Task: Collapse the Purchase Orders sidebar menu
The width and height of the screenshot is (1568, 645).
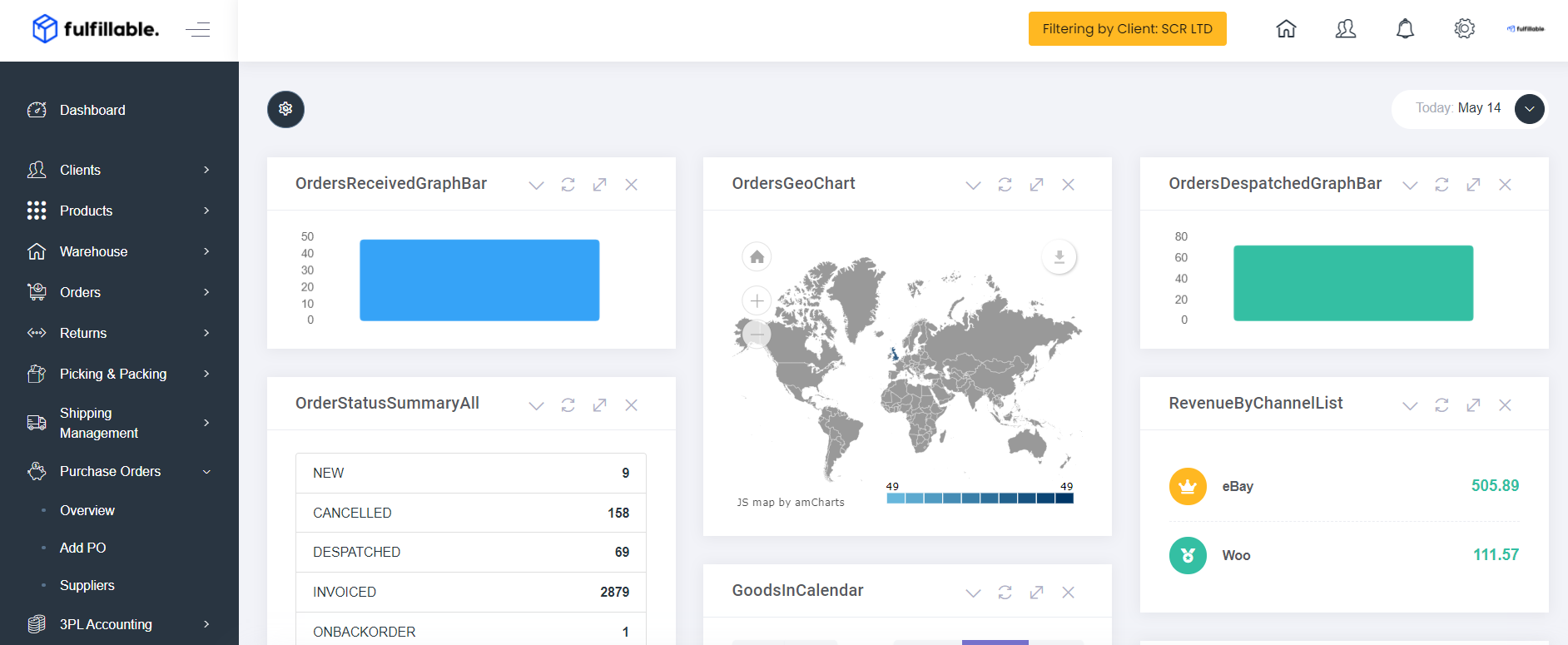Action: tap(119, 471)
